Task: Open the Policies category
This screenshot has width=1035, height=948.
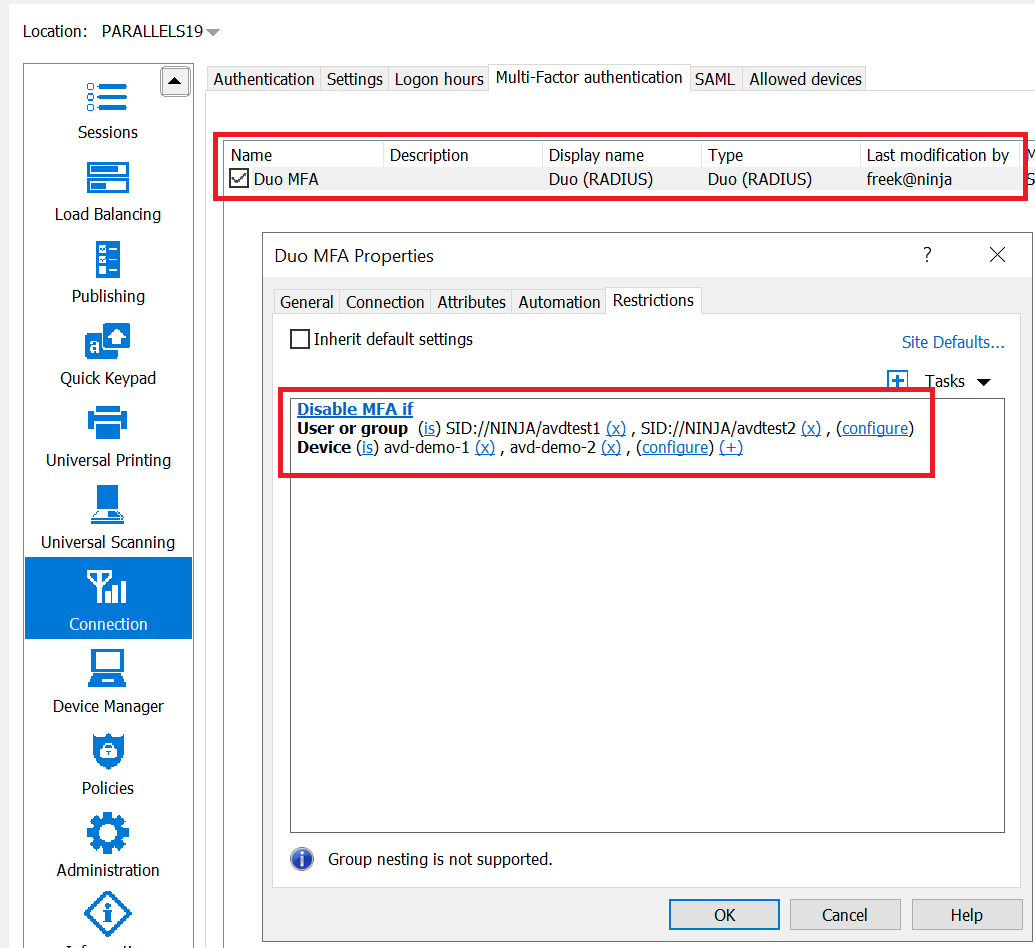Action: pos(108,766)
